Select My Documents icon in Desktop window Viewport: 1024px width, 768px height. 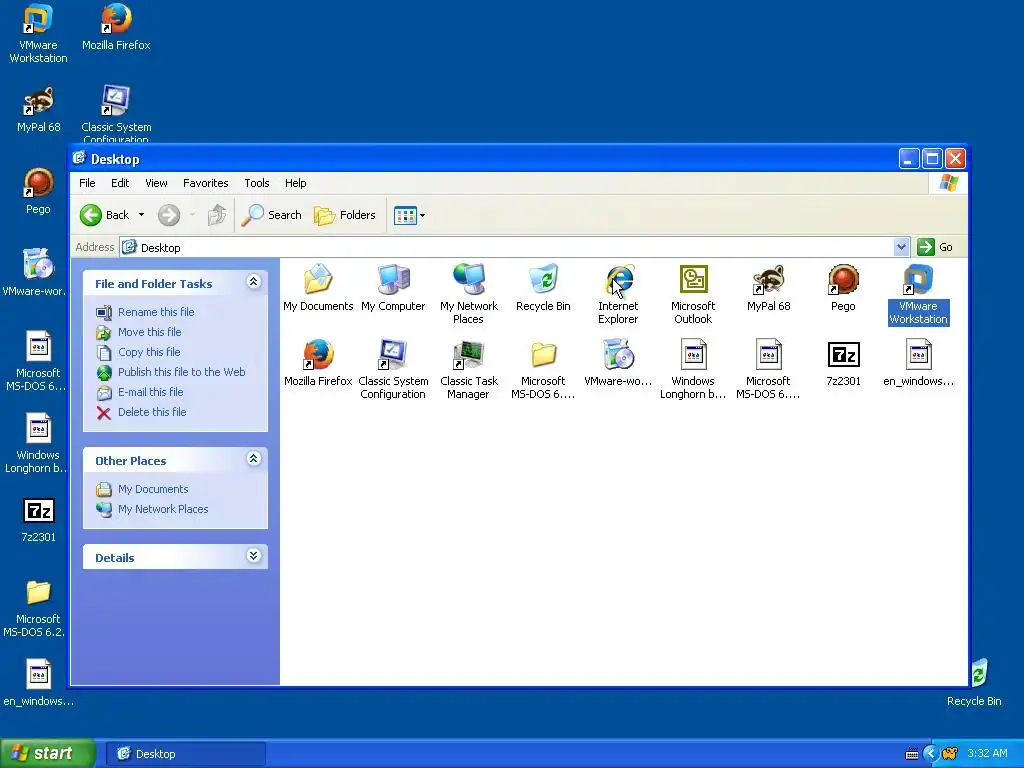click(x=318, y=287)
